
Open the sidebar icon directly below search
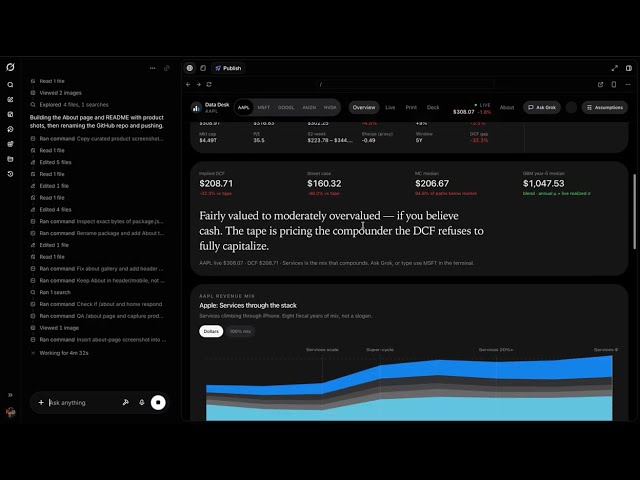[10, 100]
